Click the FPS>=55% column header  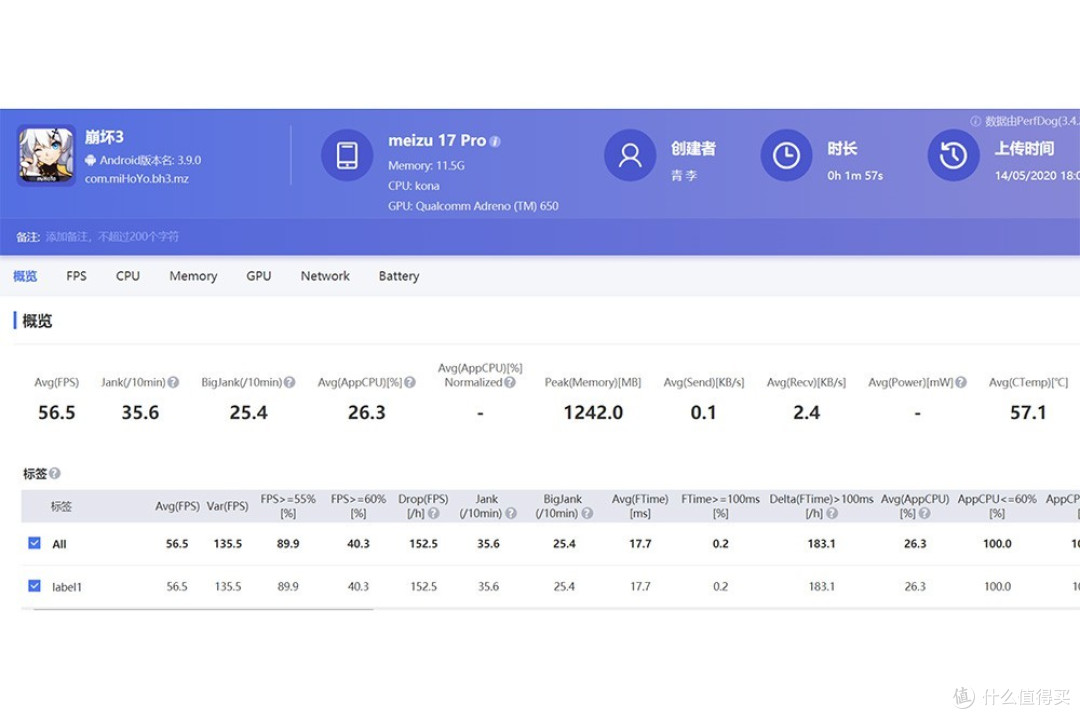pyautogui.click(x=288, y=506)
